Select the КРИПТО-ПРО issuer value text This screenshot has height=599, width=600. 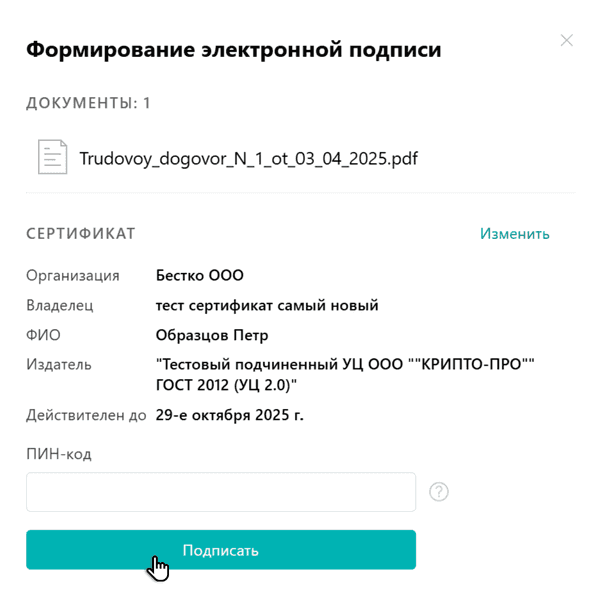[x=345, y=375]
